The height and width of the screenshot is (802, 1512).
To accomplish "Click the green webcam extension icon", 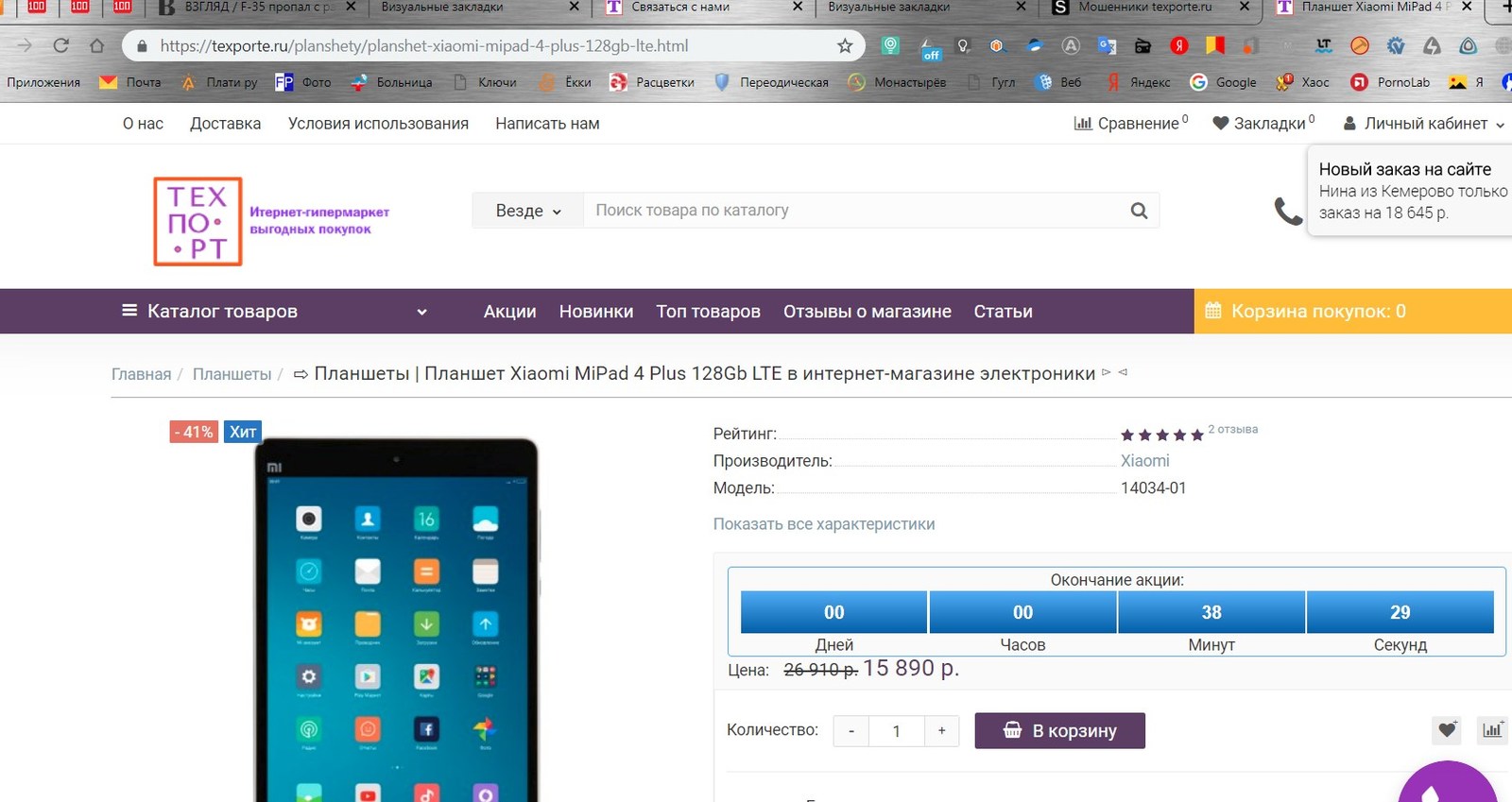I will (890, 45).
